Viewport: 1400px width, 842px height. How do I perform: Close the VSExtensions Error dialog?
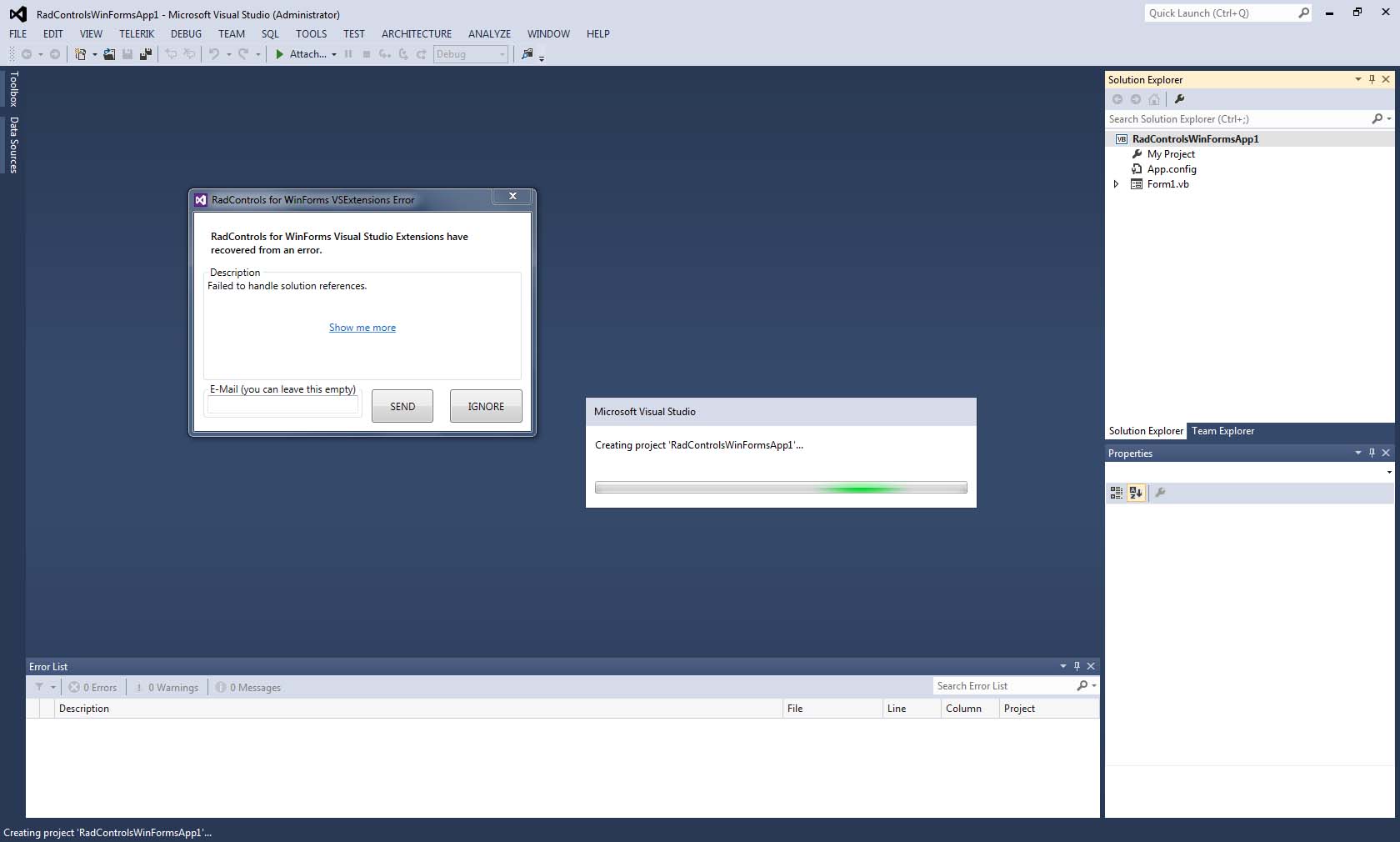point(512,196)
